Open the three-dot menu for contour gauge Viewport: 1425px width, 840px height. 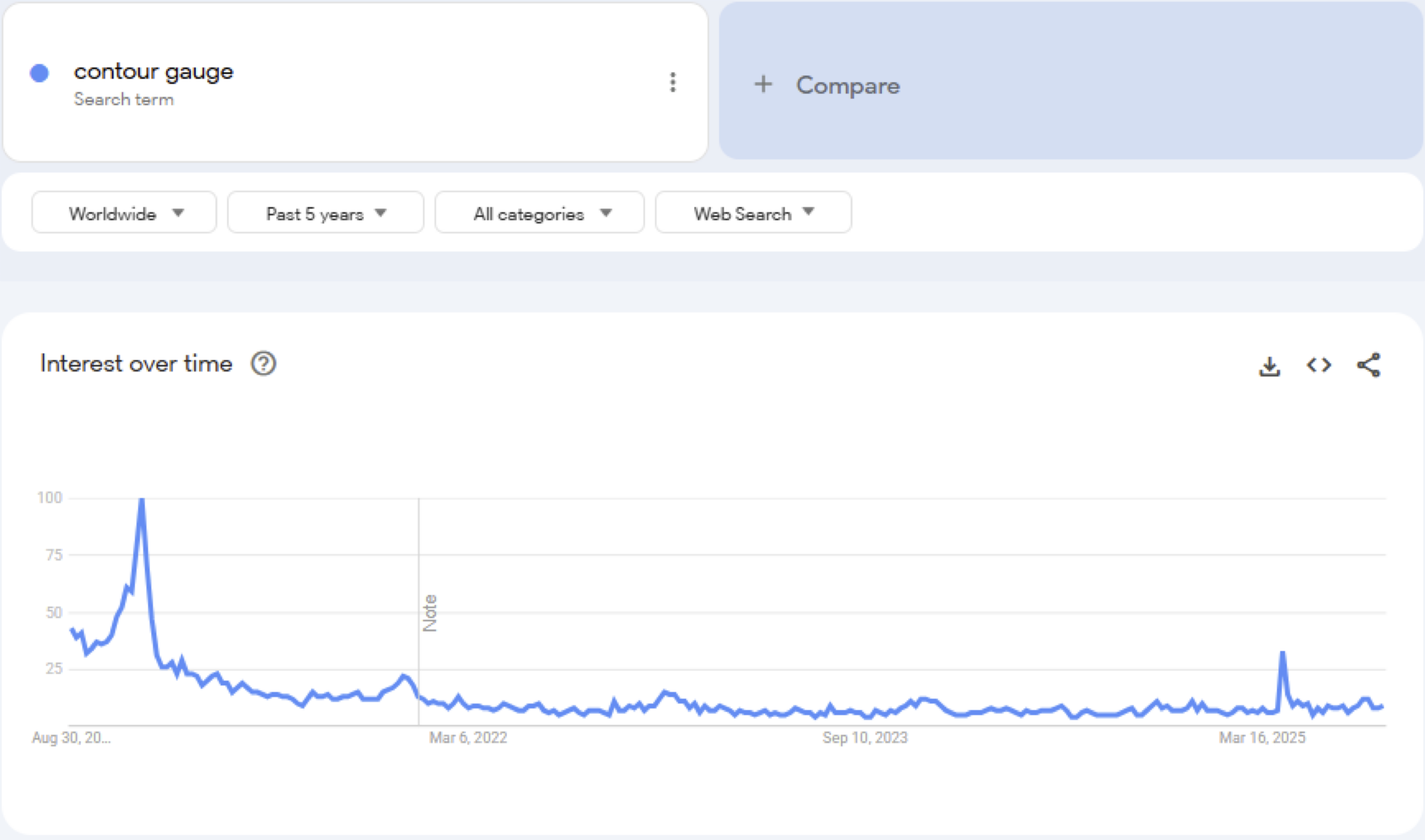pyautogui.click(x=673, y=82)
